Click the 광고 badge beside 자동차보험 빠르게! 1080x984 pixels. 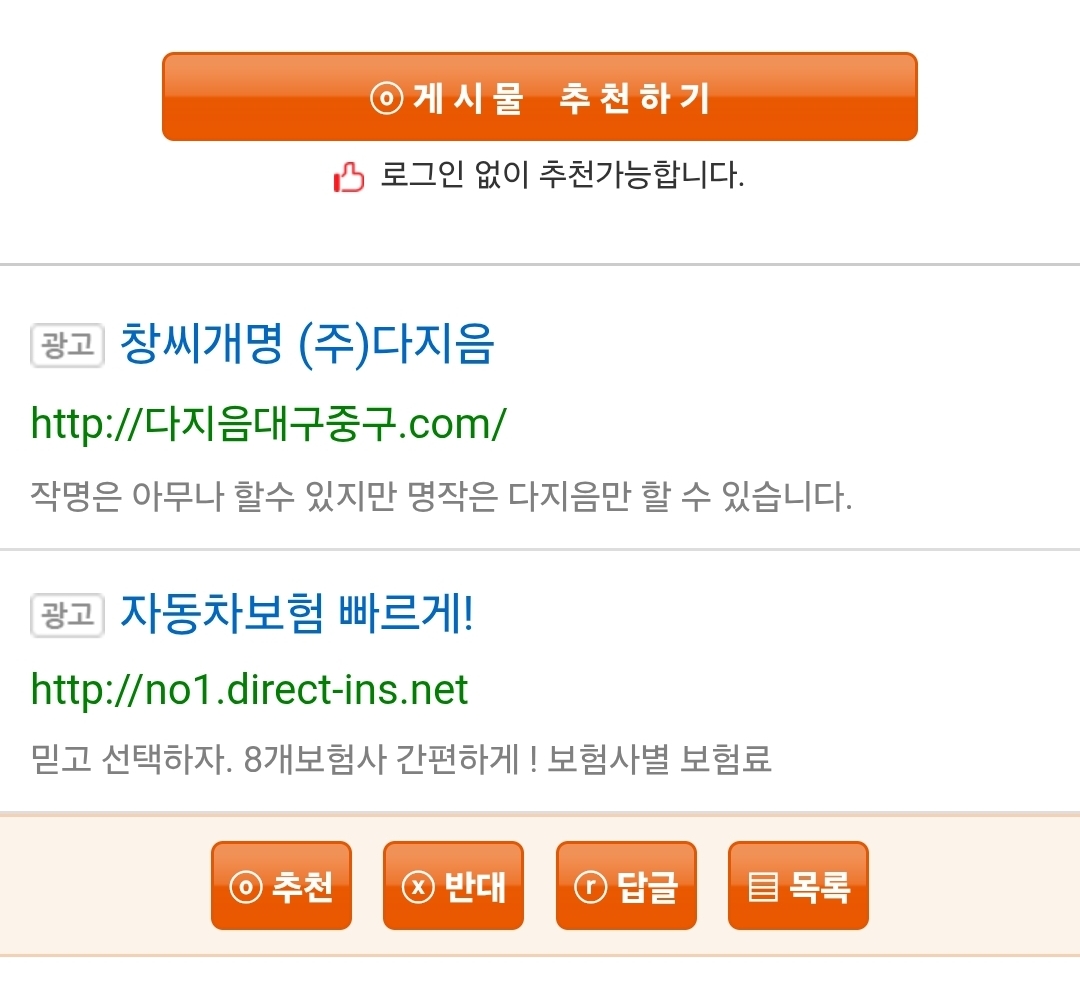click(68, 614)
